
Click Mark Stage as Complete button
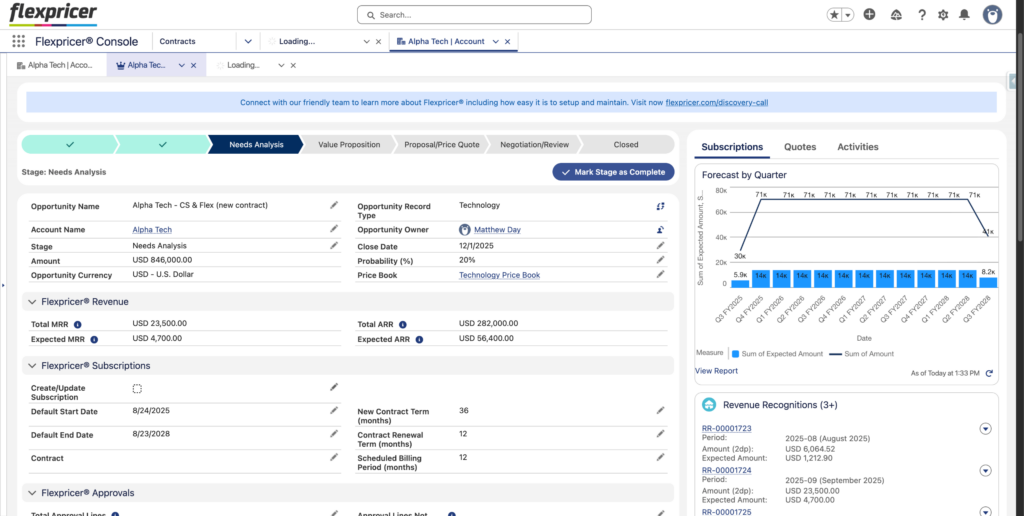(612, 172)
